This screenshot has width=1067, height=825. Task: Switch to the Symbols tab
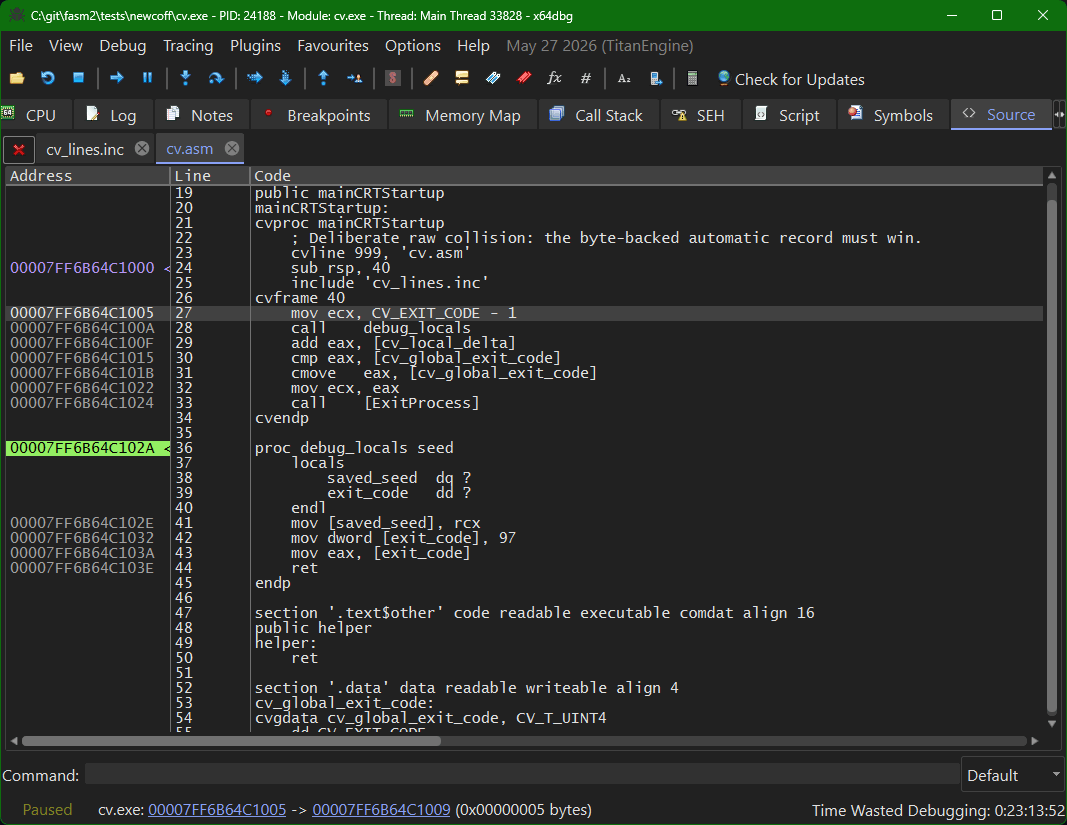click(893, 115)
